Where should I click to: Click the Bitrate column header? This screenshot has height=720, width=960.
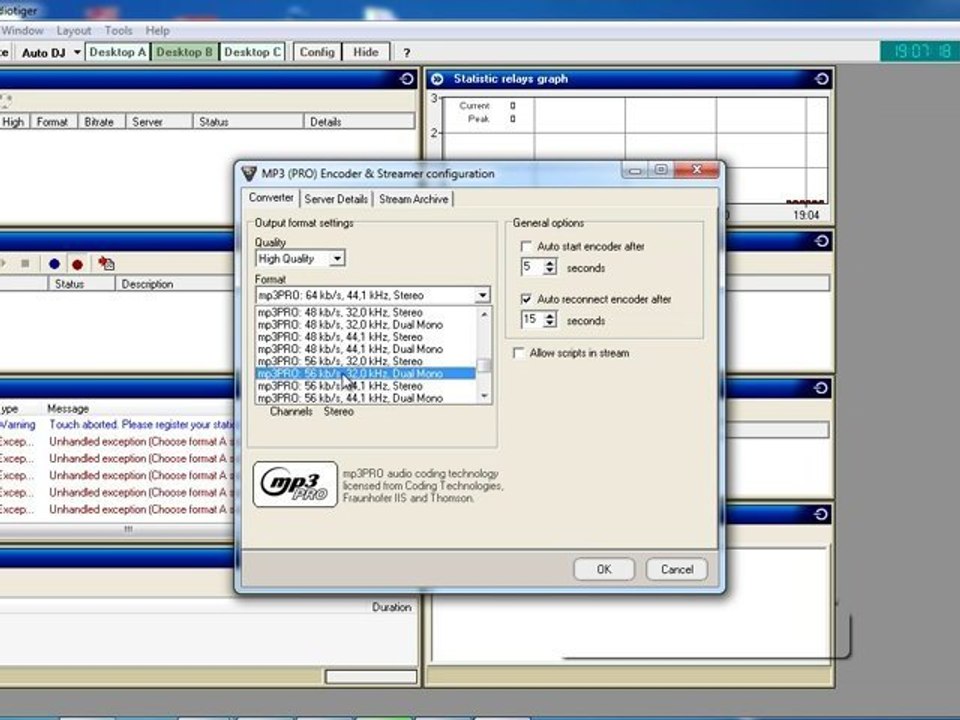[100, 122]
